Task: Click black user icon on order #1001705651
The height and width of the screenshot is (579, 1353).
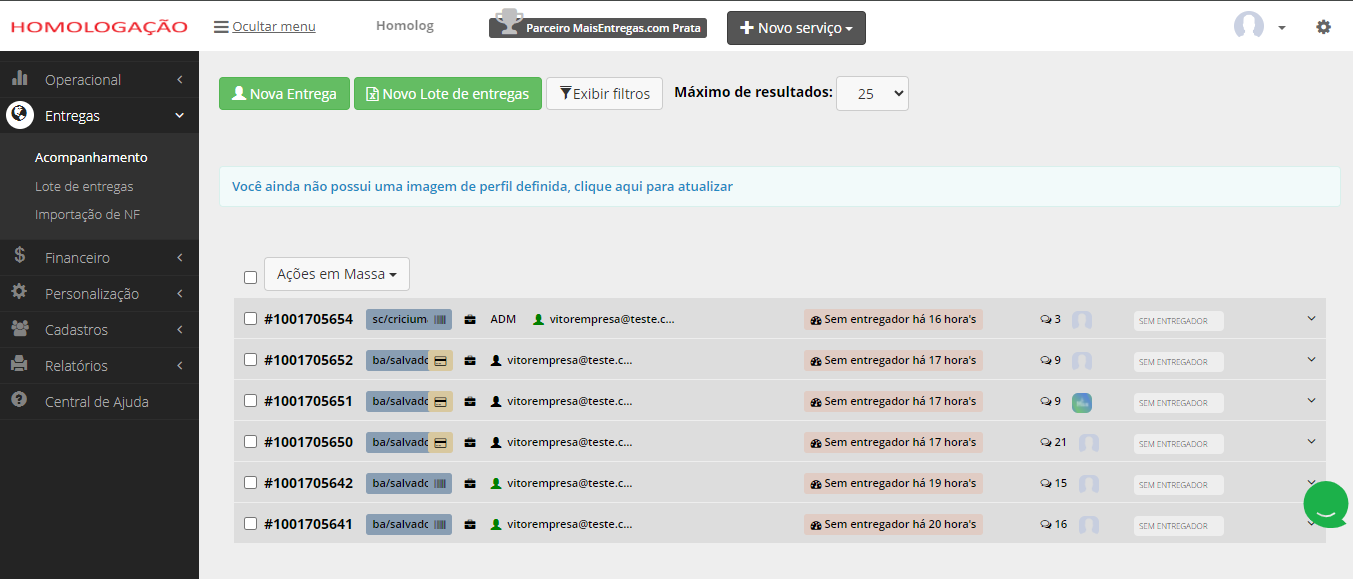Action: (x=496, y=401)
